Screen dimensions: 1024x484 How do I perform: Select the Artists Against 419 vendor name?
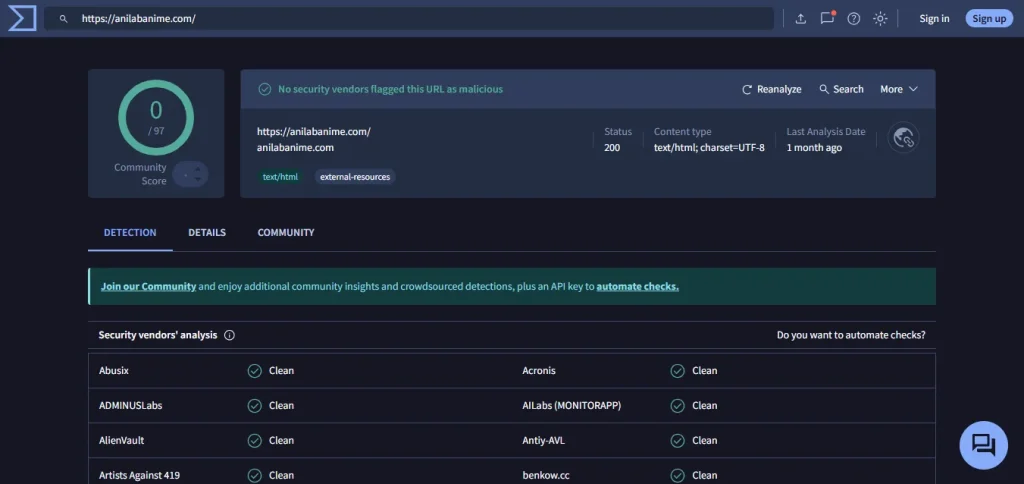pos(139,476)
